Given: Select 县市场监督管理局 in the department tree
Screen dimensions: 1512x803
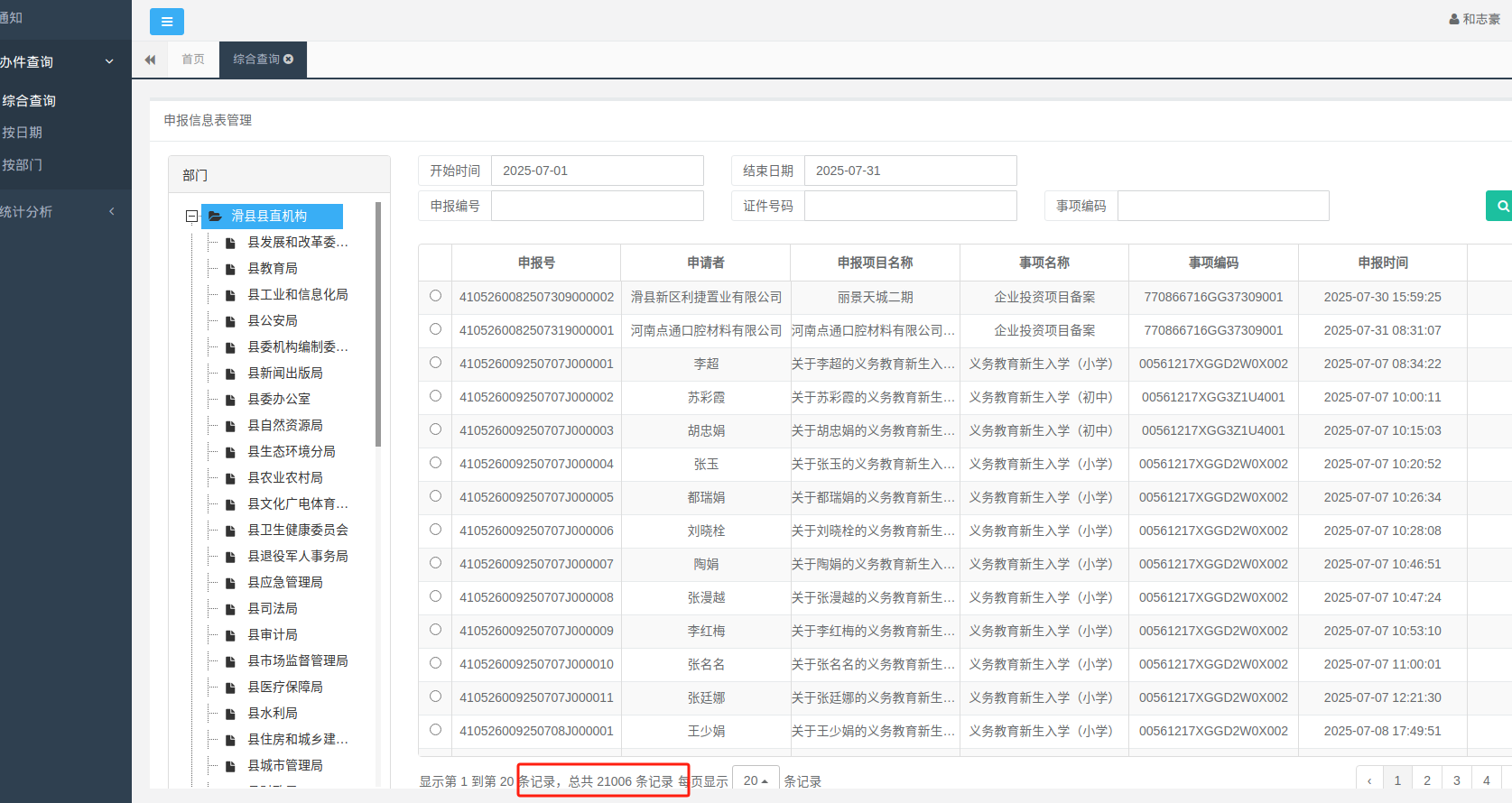Looking at the screenshot, I should 298,661.
